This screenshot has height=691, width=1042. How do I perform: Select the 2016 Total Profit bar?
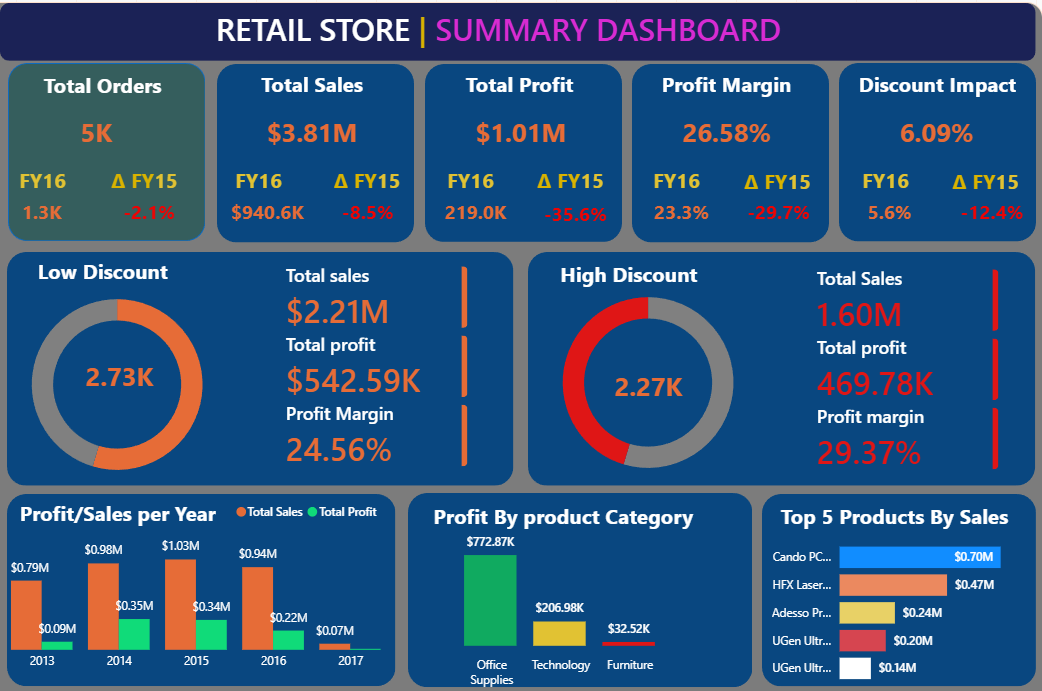(x=291, y=640)
